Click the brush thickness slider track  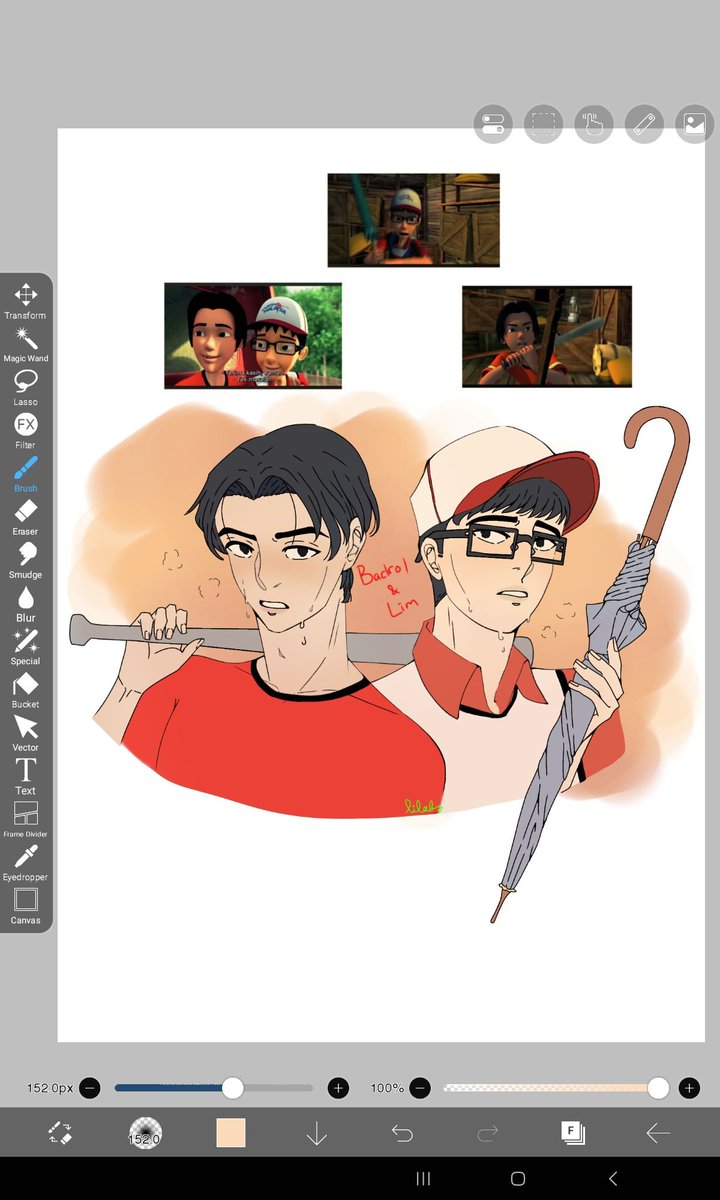click(214, 1088)
